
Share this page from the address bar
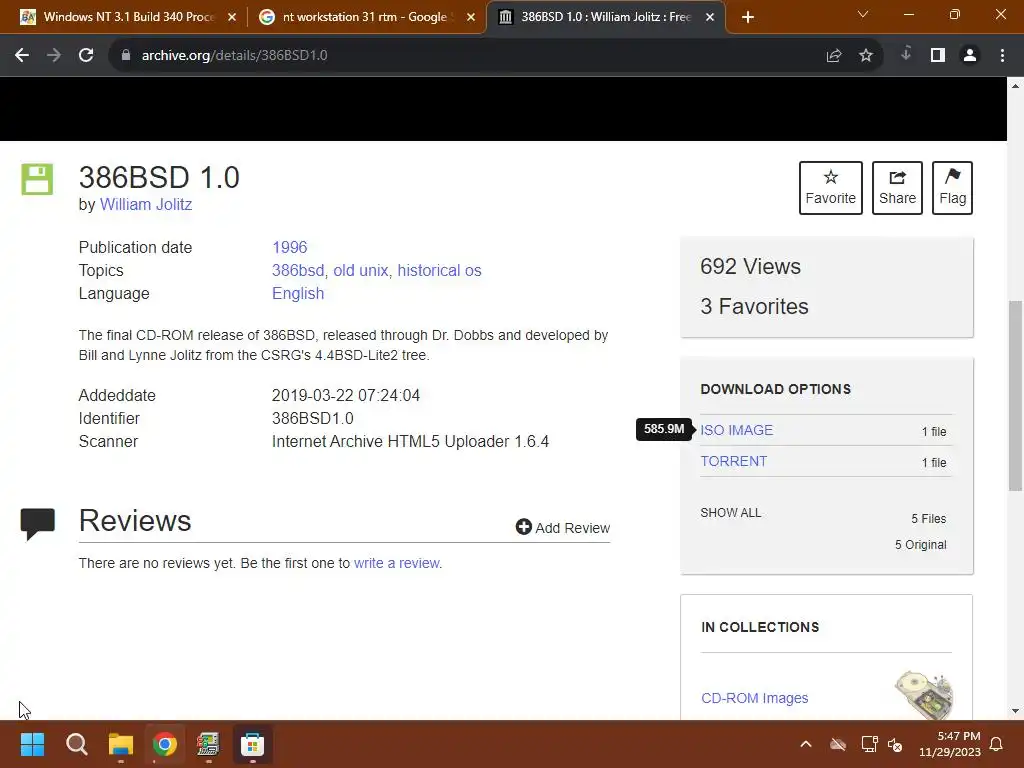[x=834, y=56]
